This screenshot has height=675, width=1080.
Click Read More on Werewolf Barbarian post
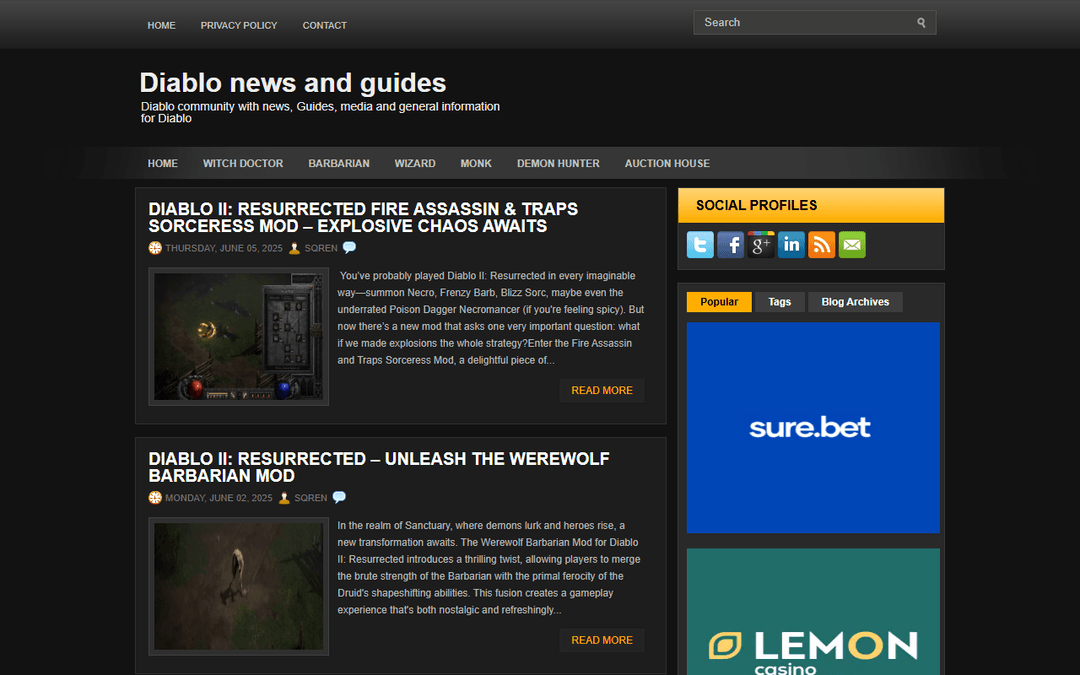coord(601,641)
